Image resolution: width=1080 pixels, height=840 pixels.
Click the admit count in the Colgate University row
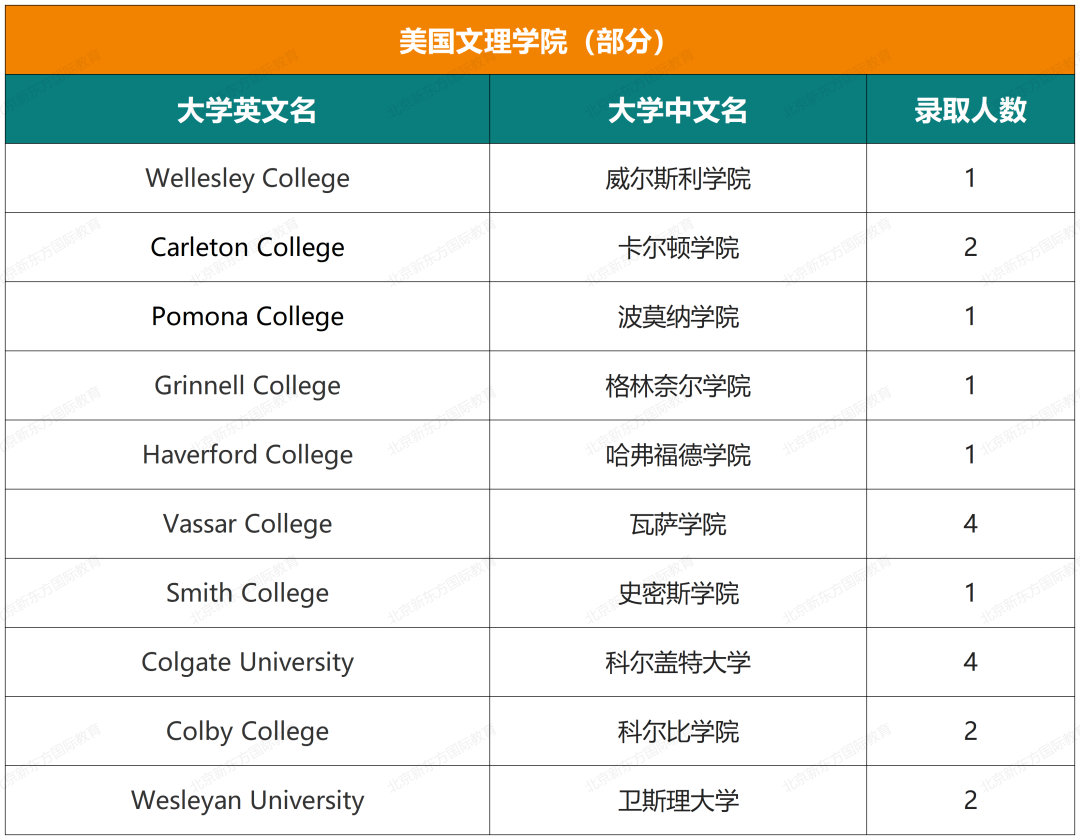pos(970,662)
